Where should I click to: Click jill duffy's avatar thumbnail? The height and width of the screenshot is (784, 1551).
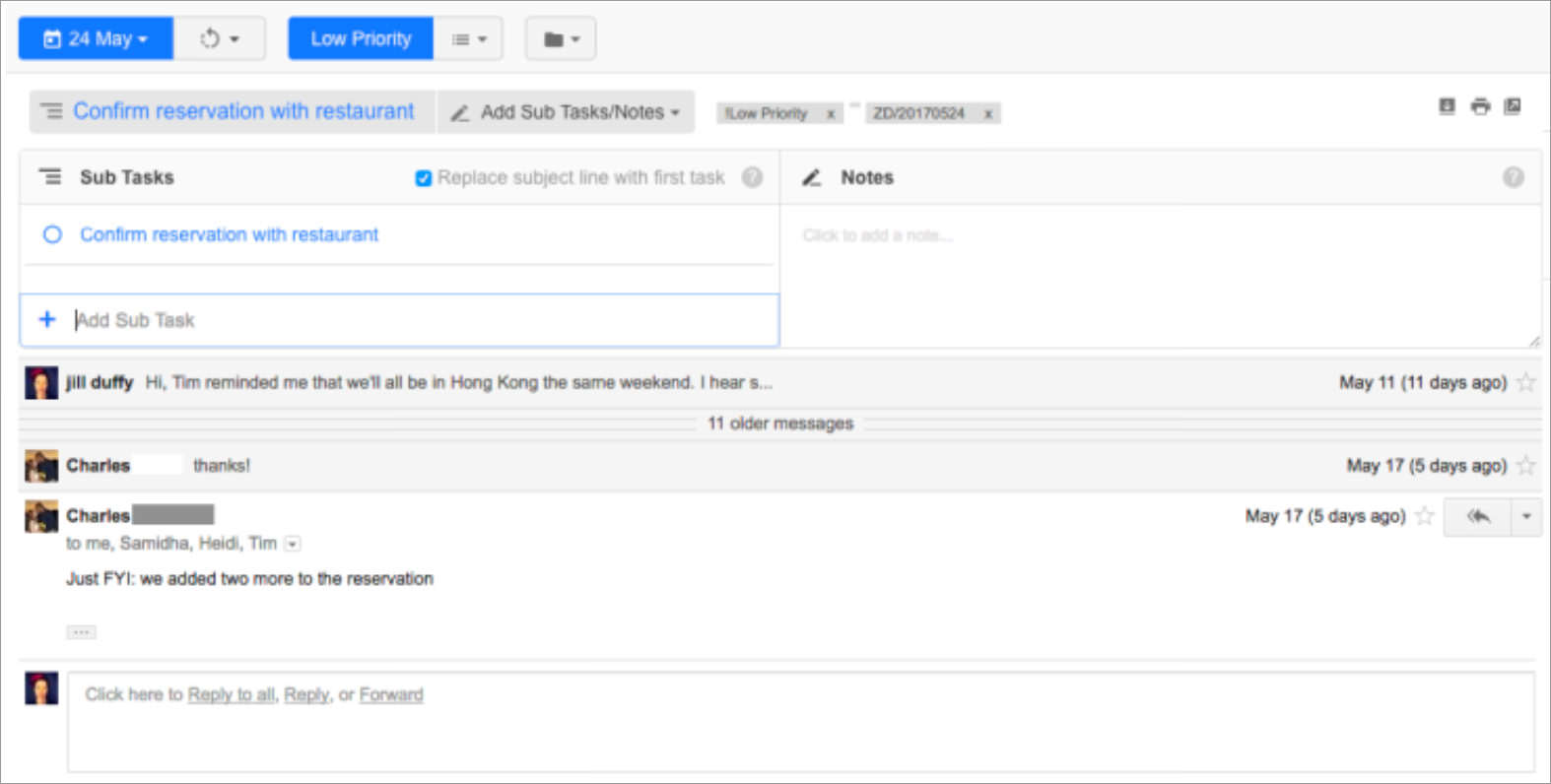click(41, 382)
